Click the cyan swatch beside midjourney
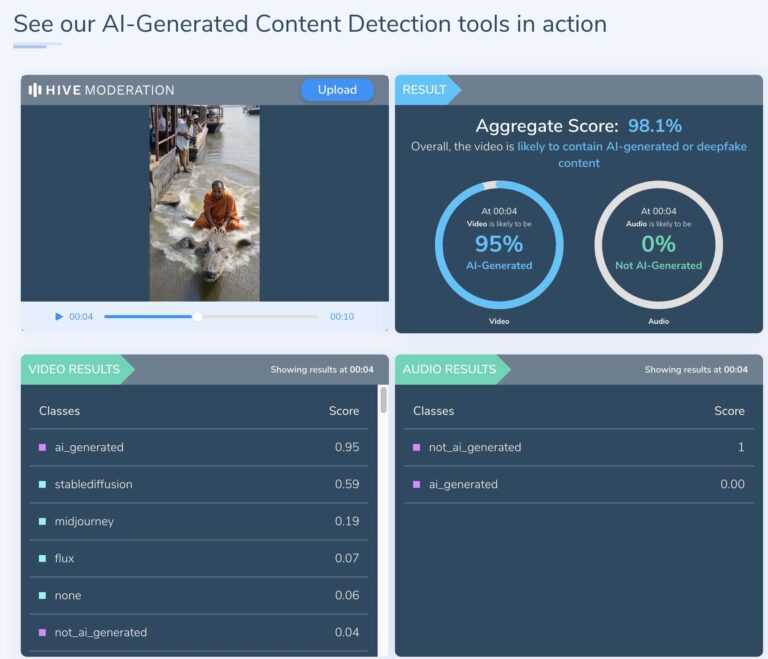This screenshot has width=768, height=659. [43, 521]
